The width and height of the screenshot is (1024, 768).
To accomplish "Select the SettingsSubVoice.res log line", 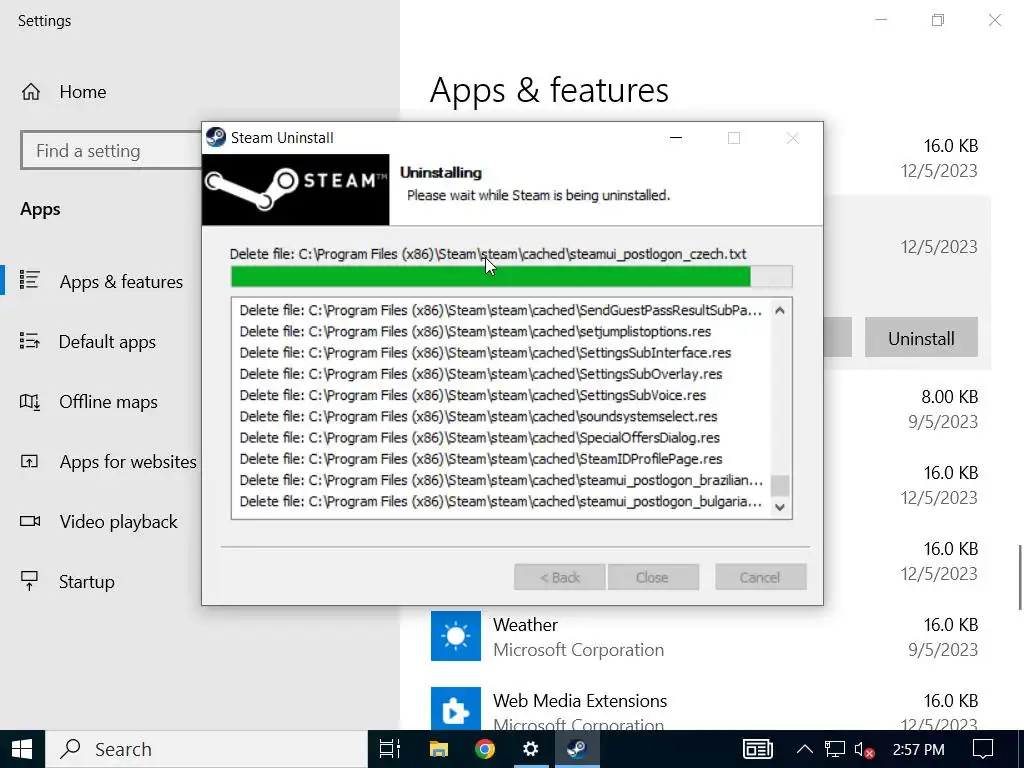I will coord(473,395).
